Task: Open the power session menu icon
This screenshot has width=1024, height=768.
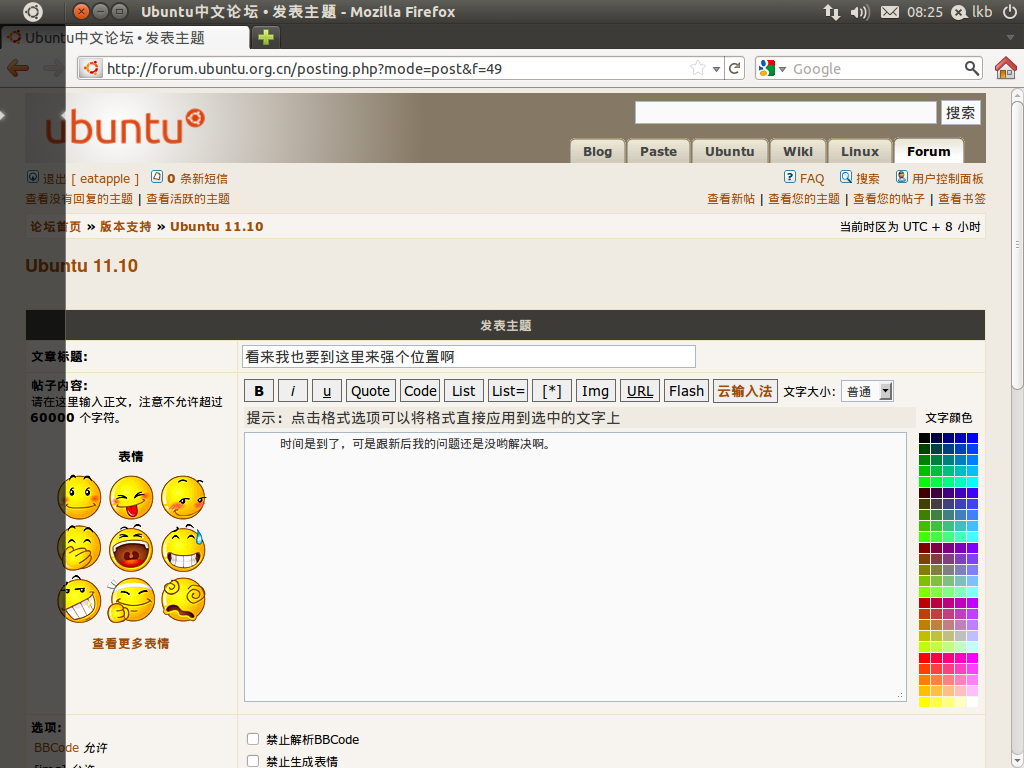Action: (x=1010, y=12)
